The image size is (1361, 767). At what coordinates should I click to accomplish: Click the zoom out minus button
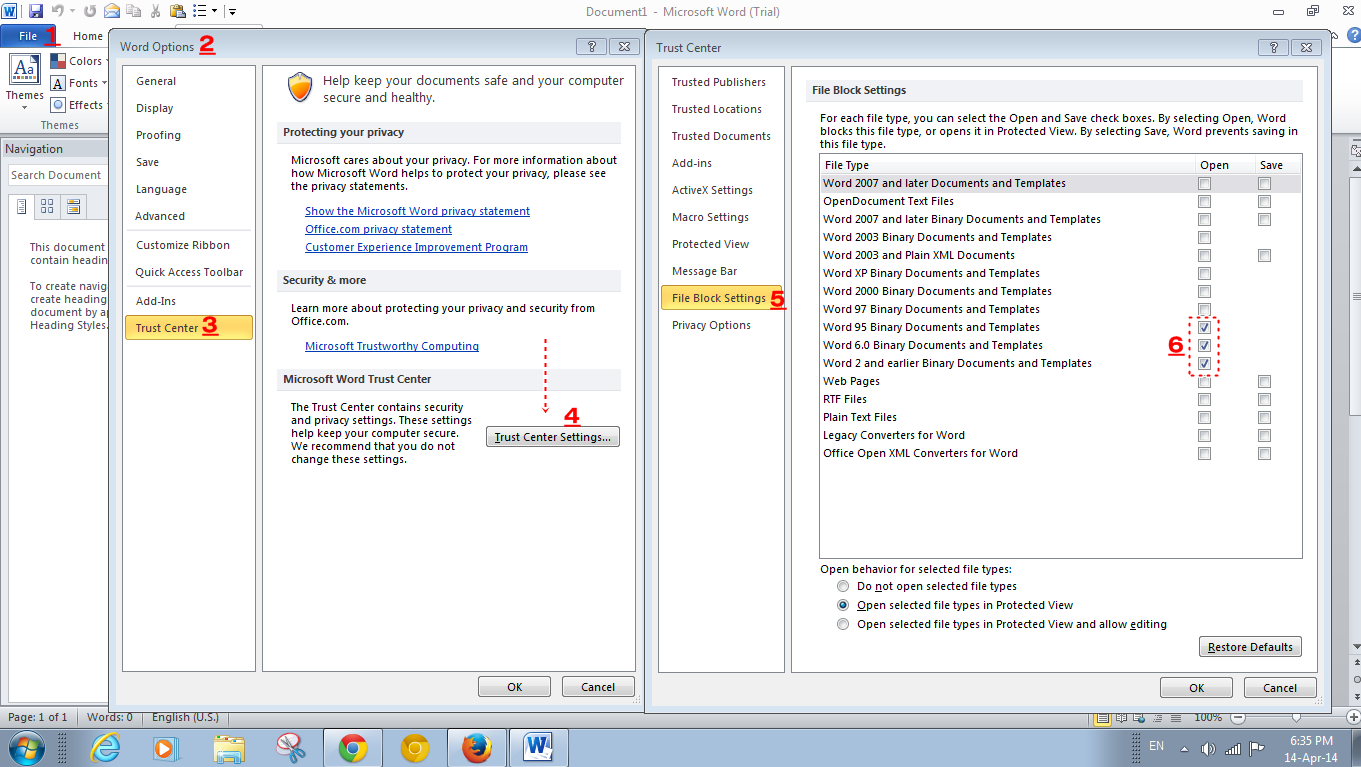pos(1236,717)
